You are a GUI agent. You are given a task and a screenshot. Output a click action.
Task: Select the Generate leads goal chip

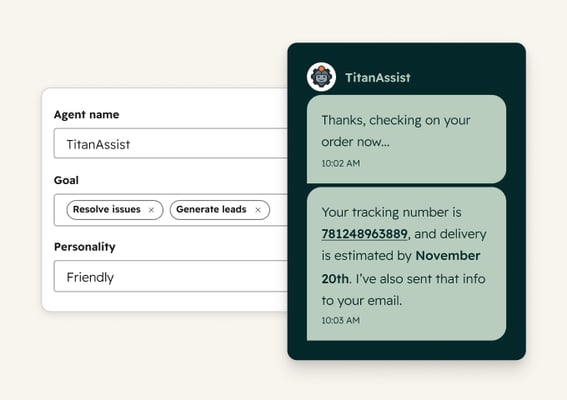[x=220, y=210]
